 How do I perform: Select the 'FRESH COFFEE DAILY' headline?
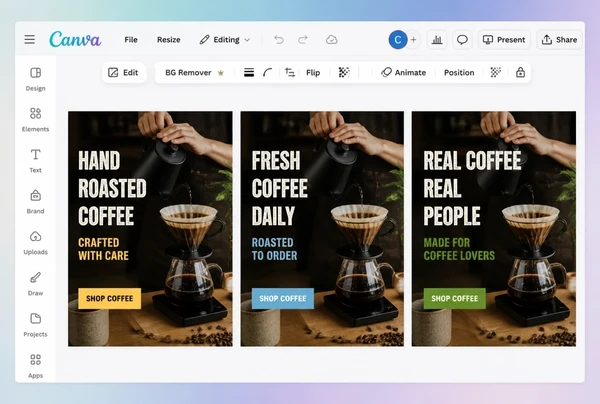[280, 188]
